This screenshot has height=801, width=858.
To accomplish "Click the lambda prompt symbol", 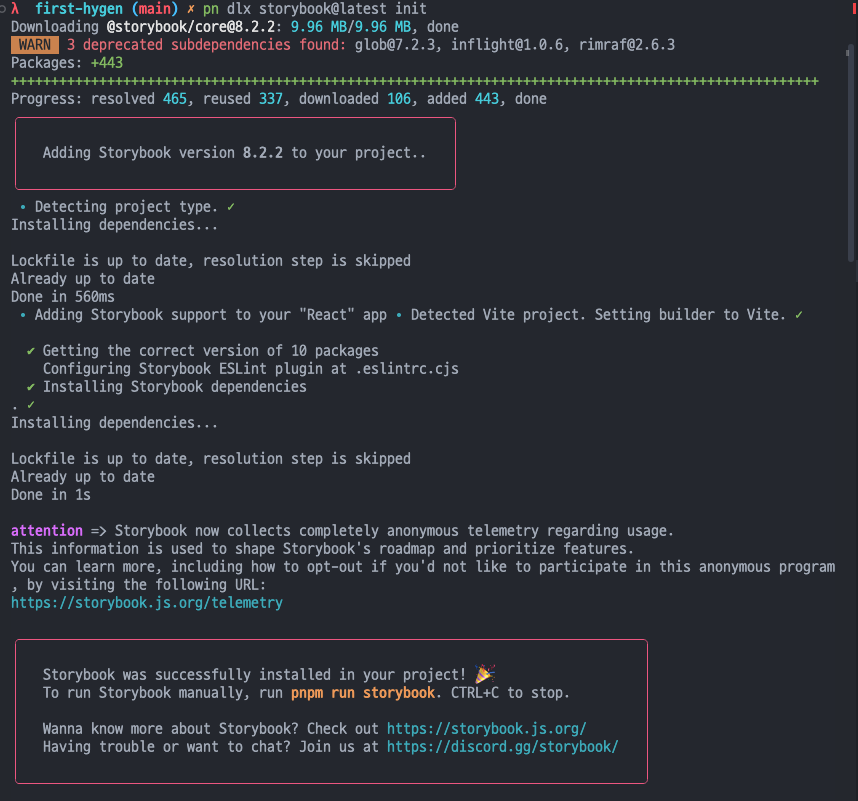I will 15,9.
